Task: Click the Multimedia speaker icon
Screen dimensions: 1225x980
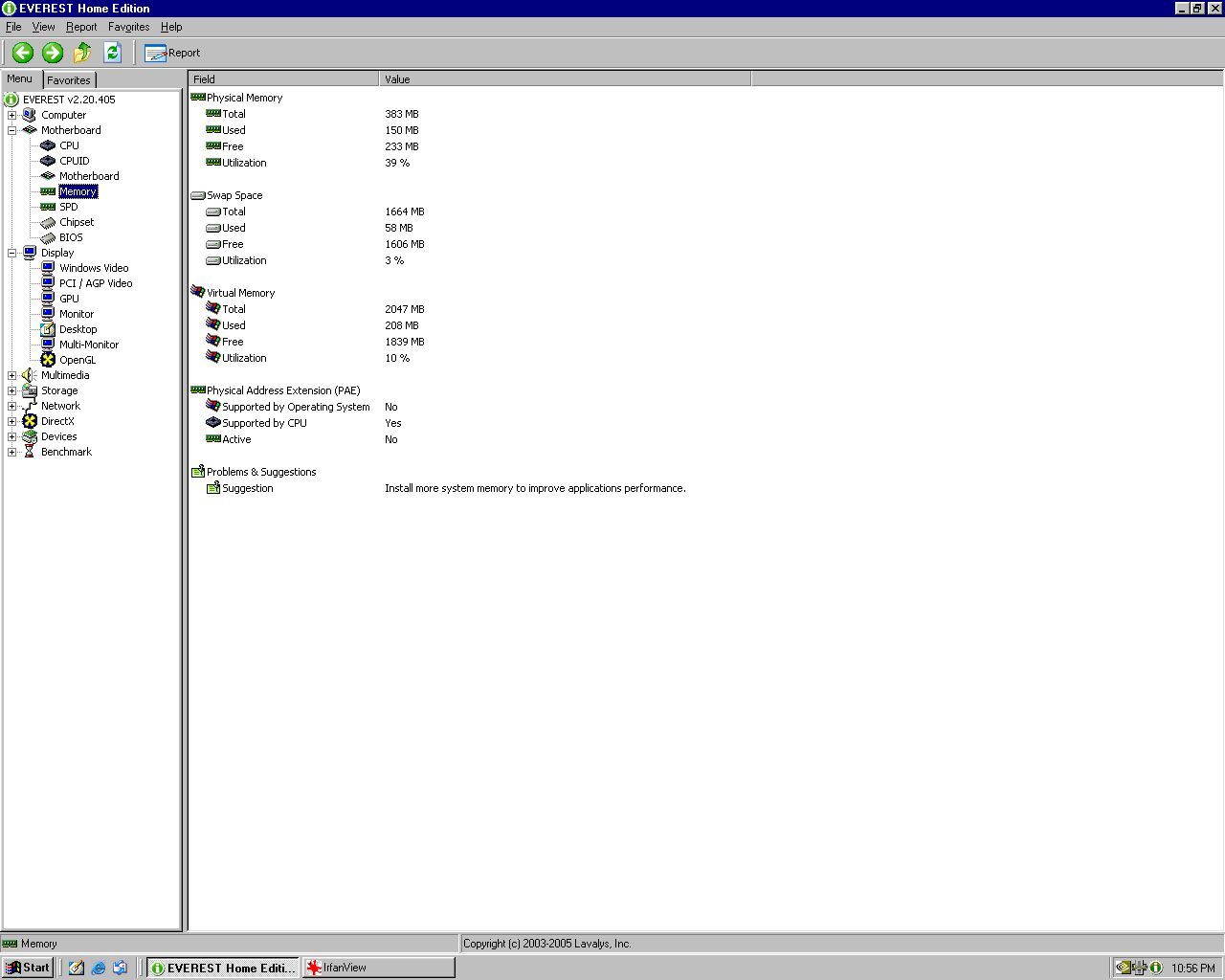Action: (30, 375)
